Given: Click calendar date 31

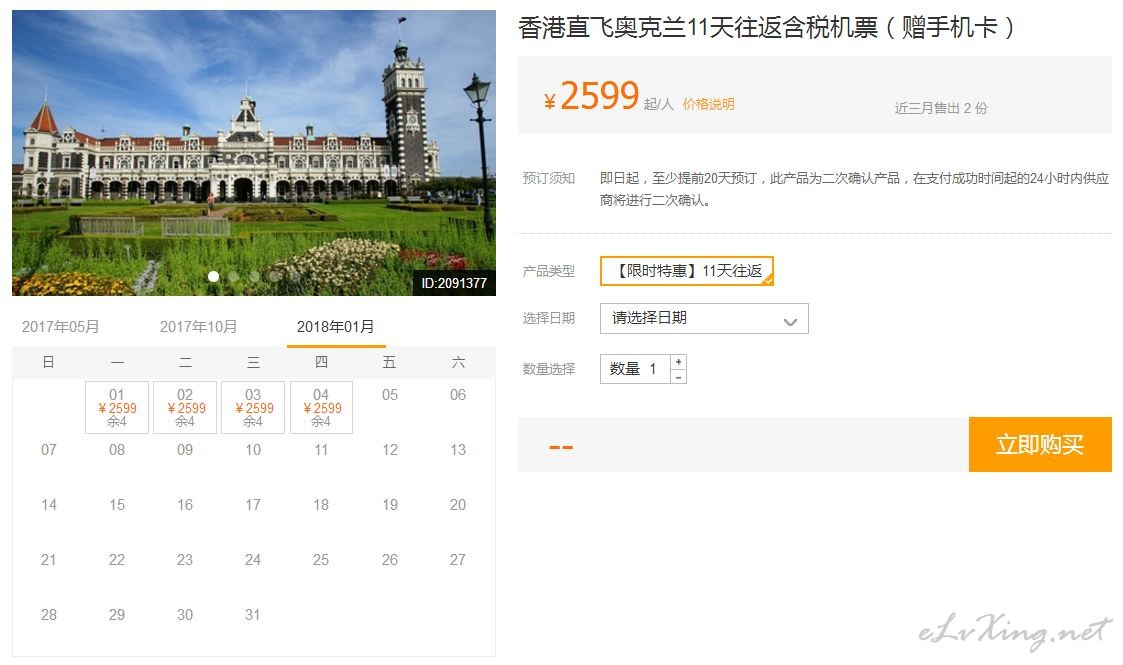Looking at the screenshot, I should [253, 615].
